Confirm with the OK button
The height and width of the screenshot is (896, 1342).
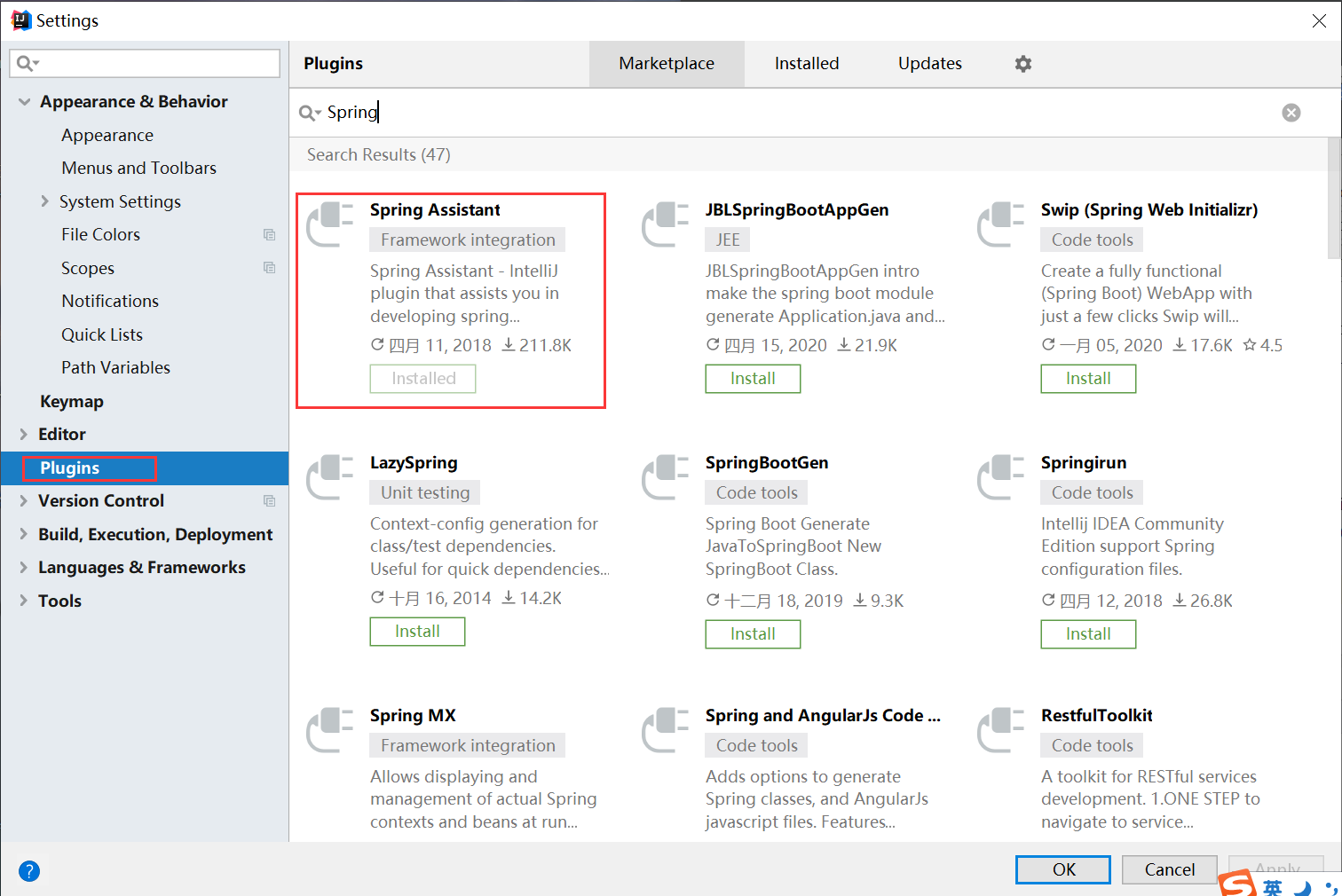tap(1063, 869)
